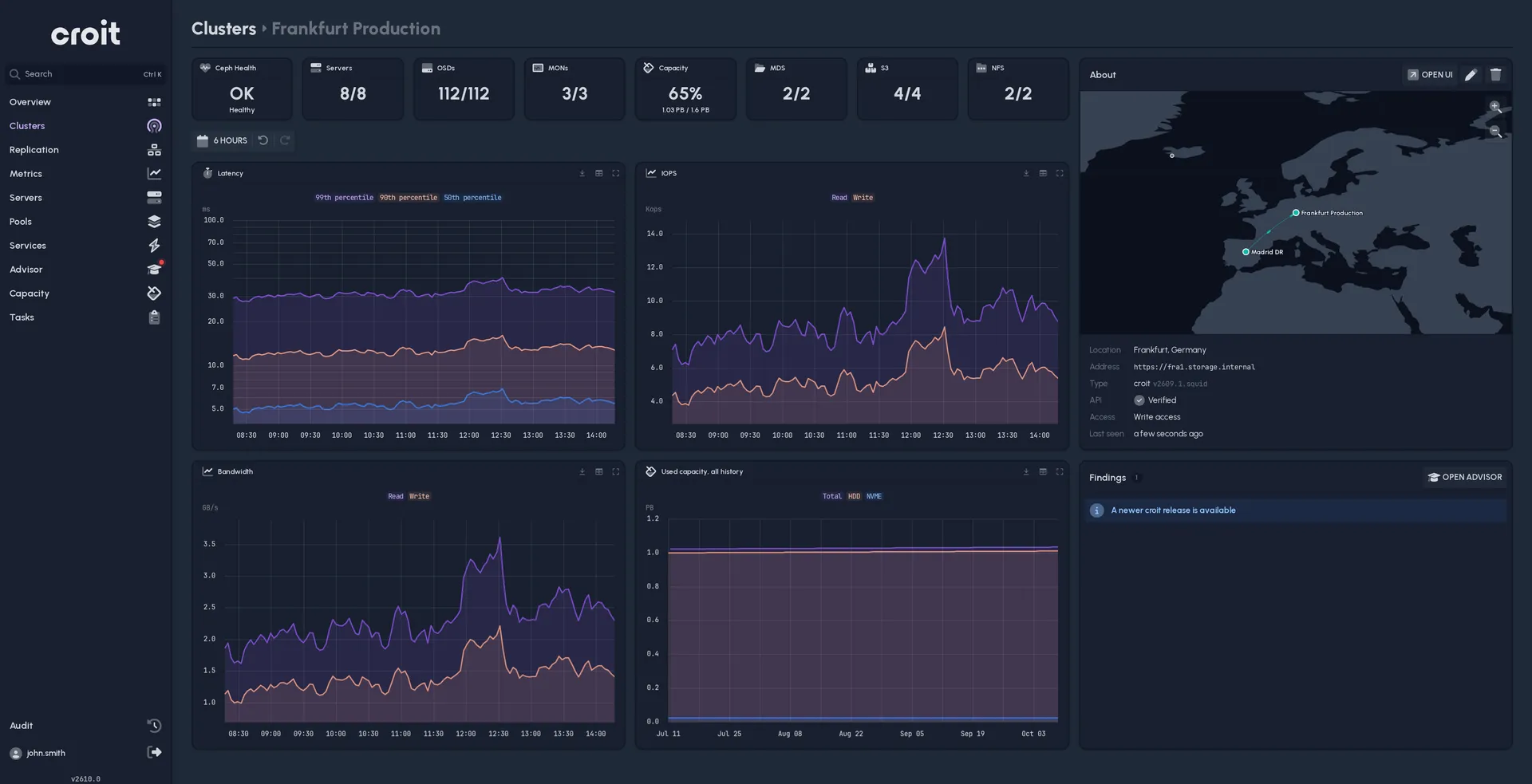Expand the Latency chart to fullscreen

click(615, 173)
